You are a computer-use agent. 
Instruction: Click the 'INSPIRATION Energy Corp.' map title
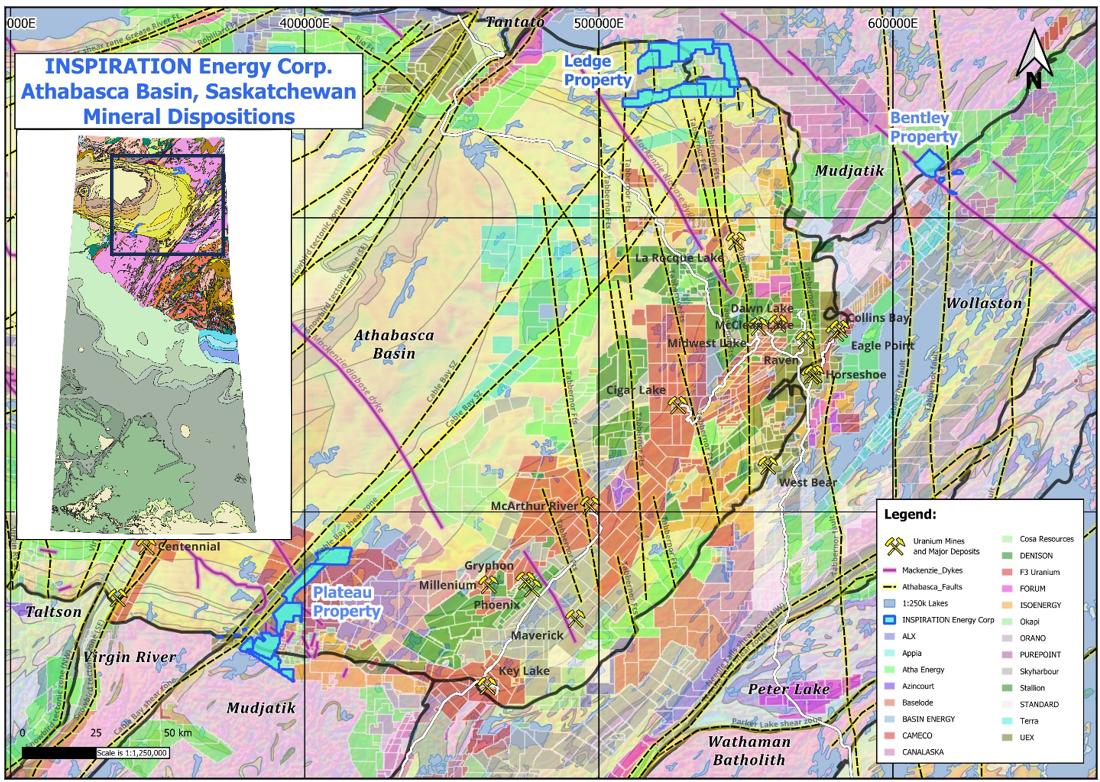(x=188, y=67)
